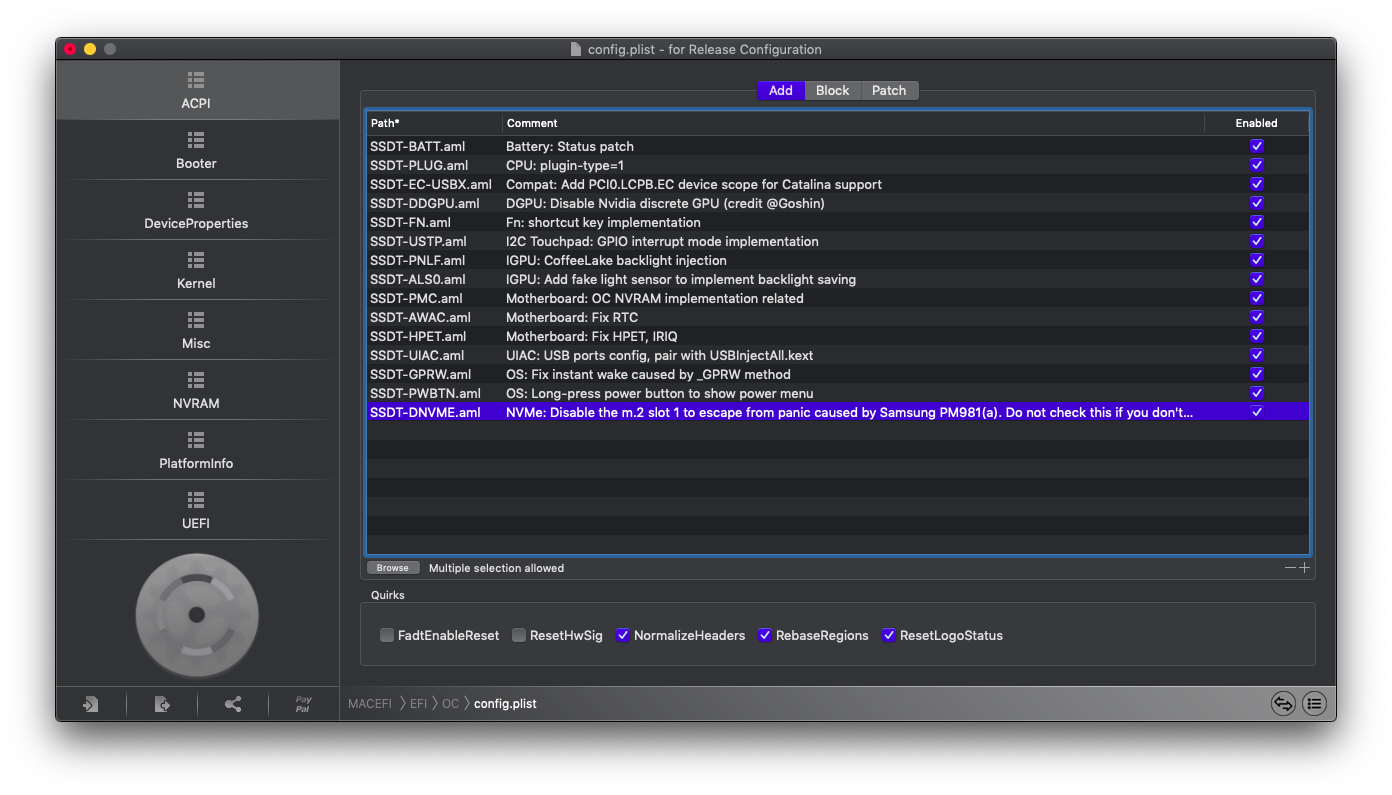
Task: Switch to the Block tab
Action: (x=832, y=90)
